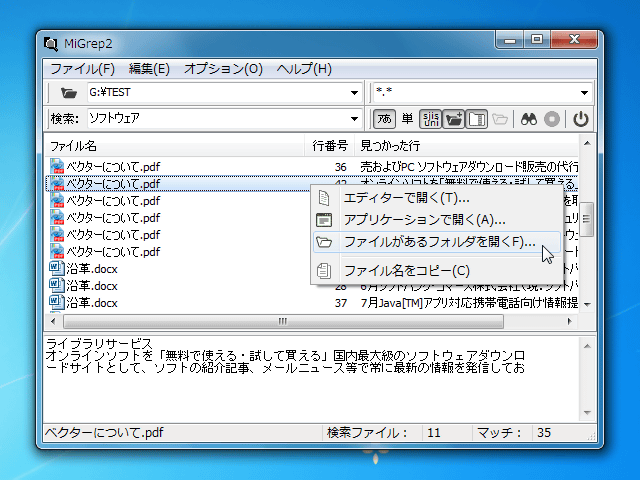Viewport: 640px width, 480px height.
Task: Click the results list vertical scroll down arrow
Action: (x=587, y=304)
